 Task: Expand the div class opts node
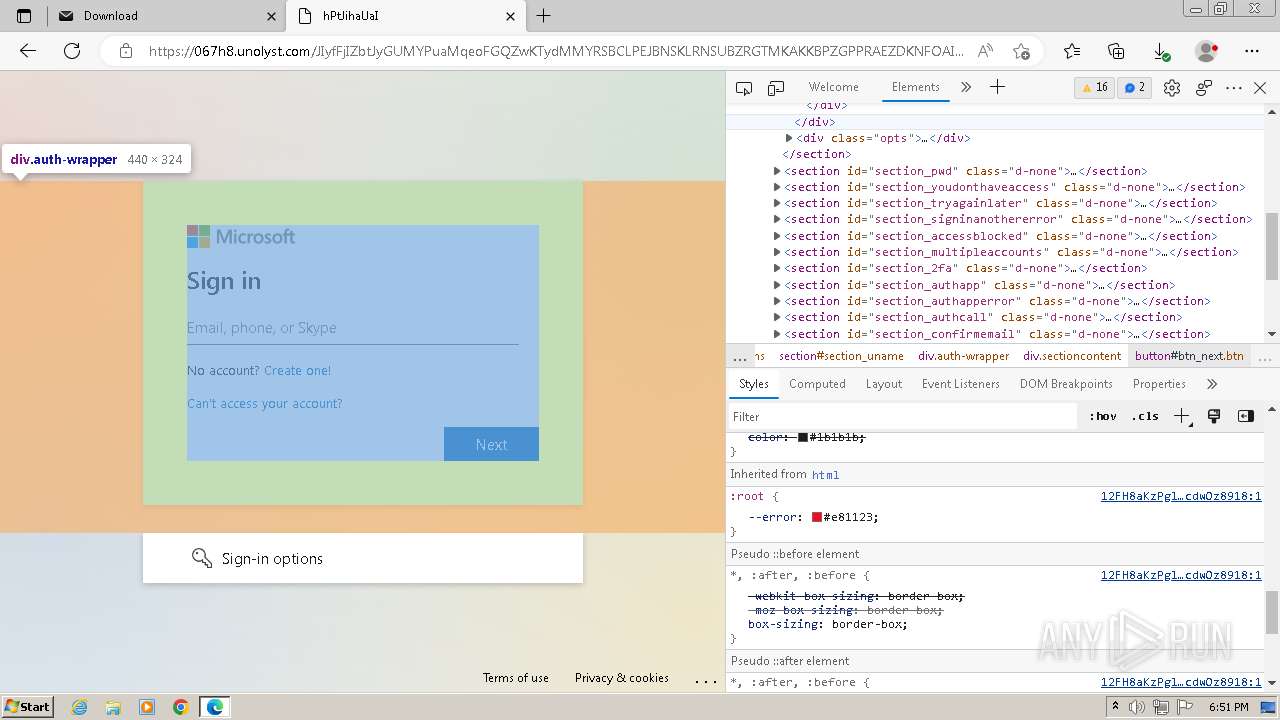[x=789, y=138]
